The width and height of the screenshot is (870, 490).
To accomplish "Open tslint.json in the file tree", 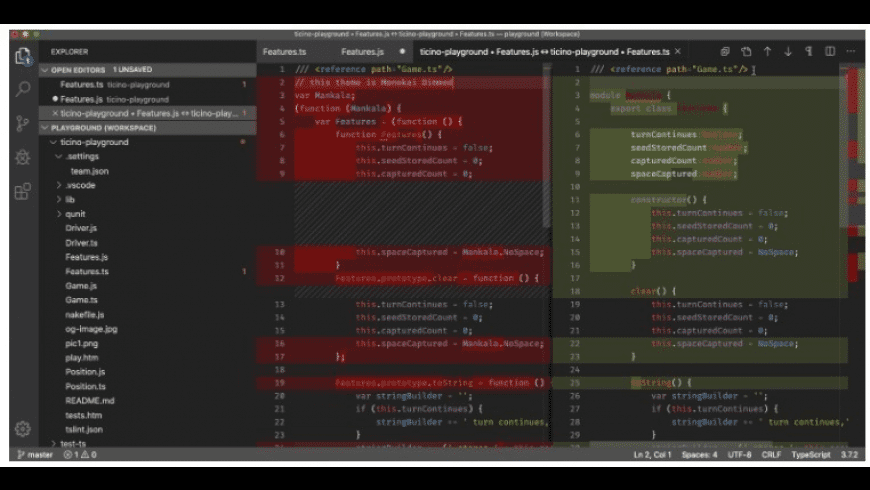I will [x=86, y=429].
